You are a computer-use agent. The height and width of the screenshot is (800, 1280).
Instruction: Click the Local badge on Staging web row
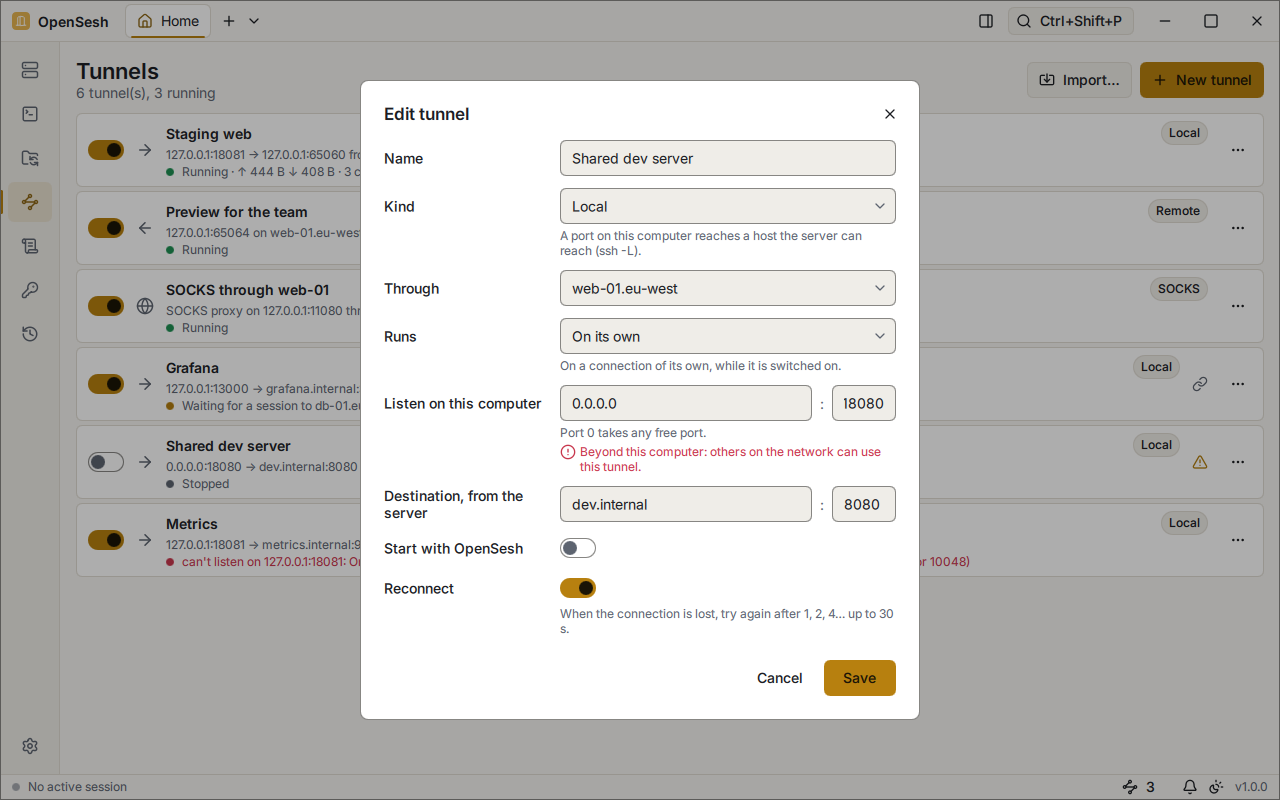pyautogui.click(x=1184, y=133)
